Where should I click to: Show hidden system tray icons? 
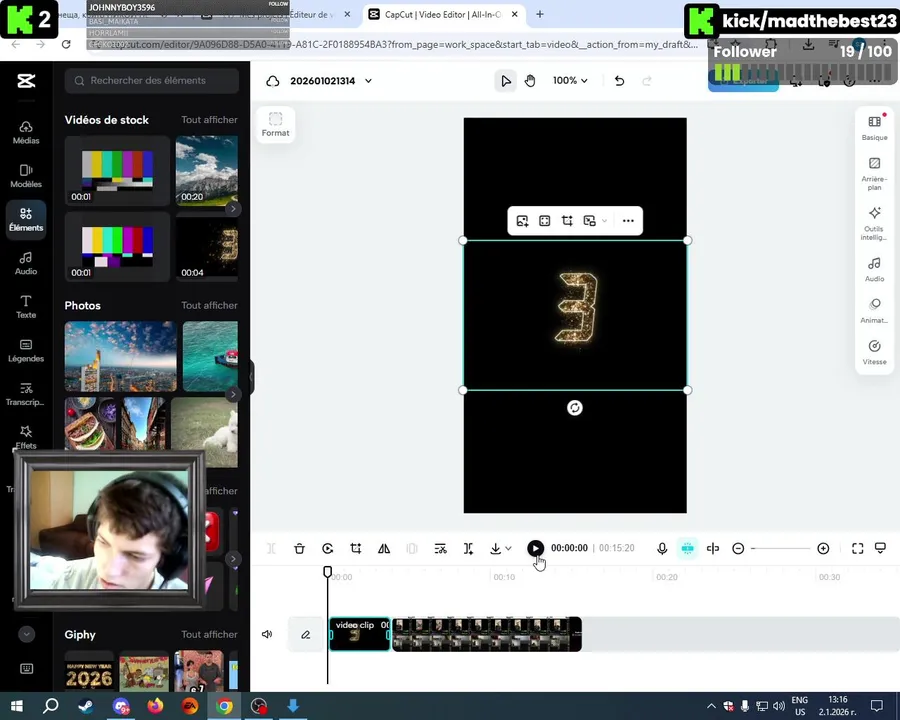point(711,706)
